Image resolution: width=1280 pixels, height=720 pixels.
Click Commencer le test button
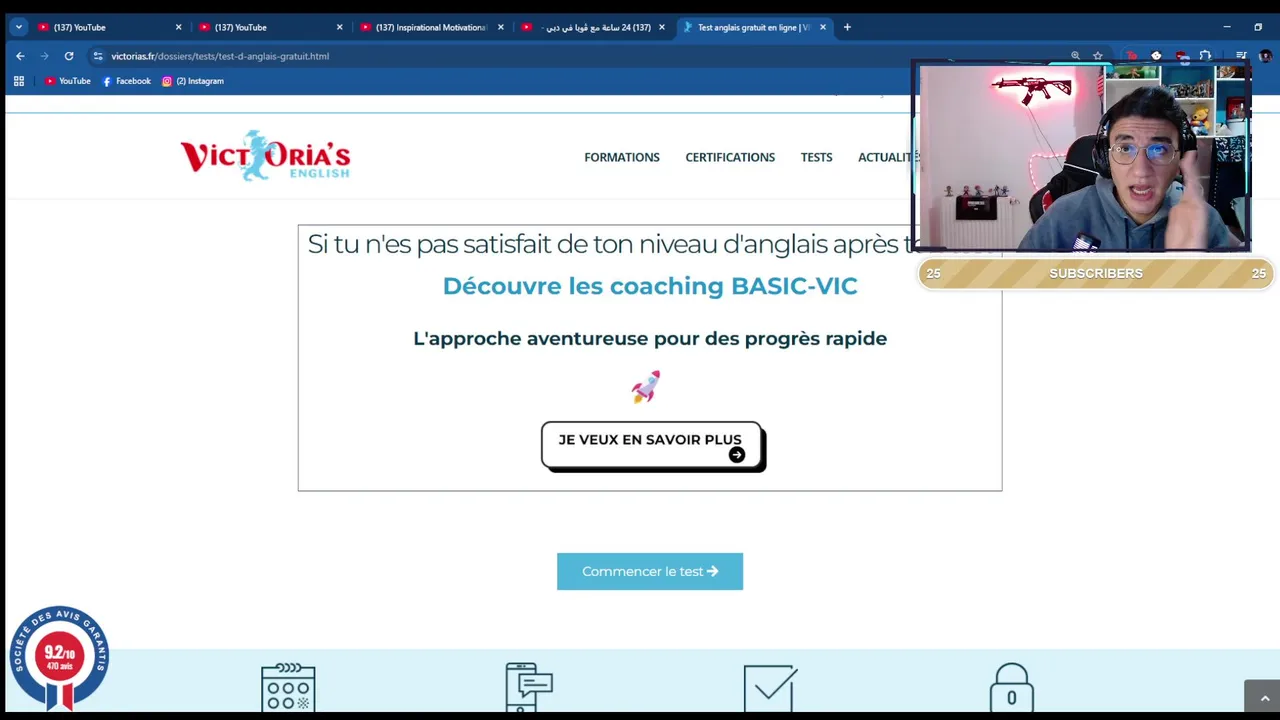pos(650,571)
